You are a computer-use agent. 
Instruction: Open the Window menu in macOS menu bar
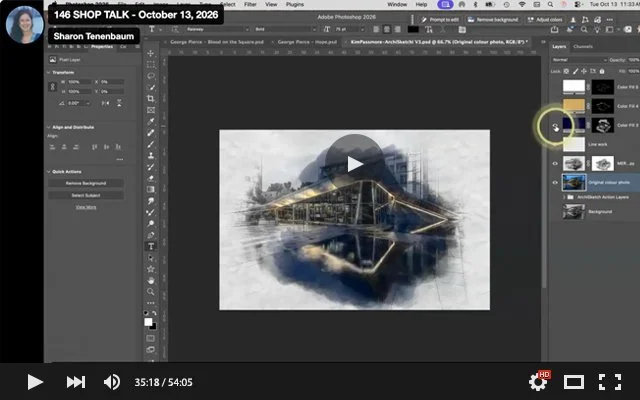pos(397,4)
